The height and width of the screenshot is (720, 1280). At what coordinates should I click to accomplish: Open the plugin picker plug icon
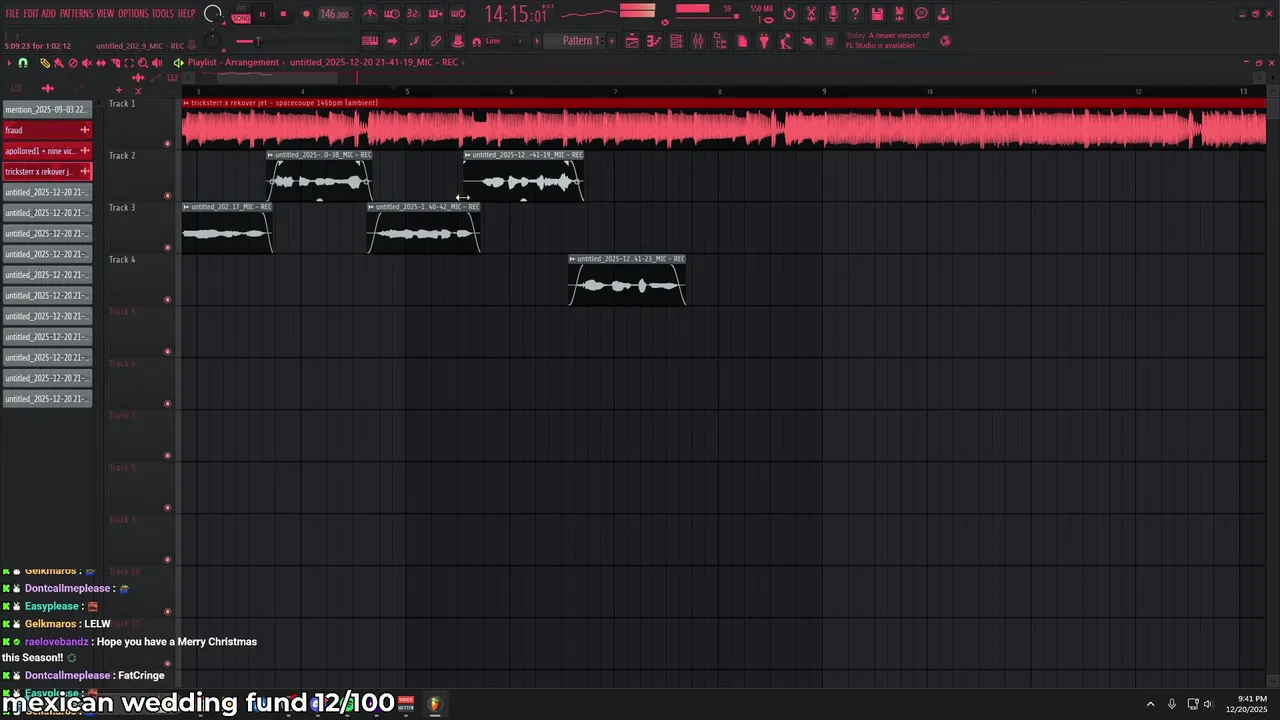click(x=764, y=41)
